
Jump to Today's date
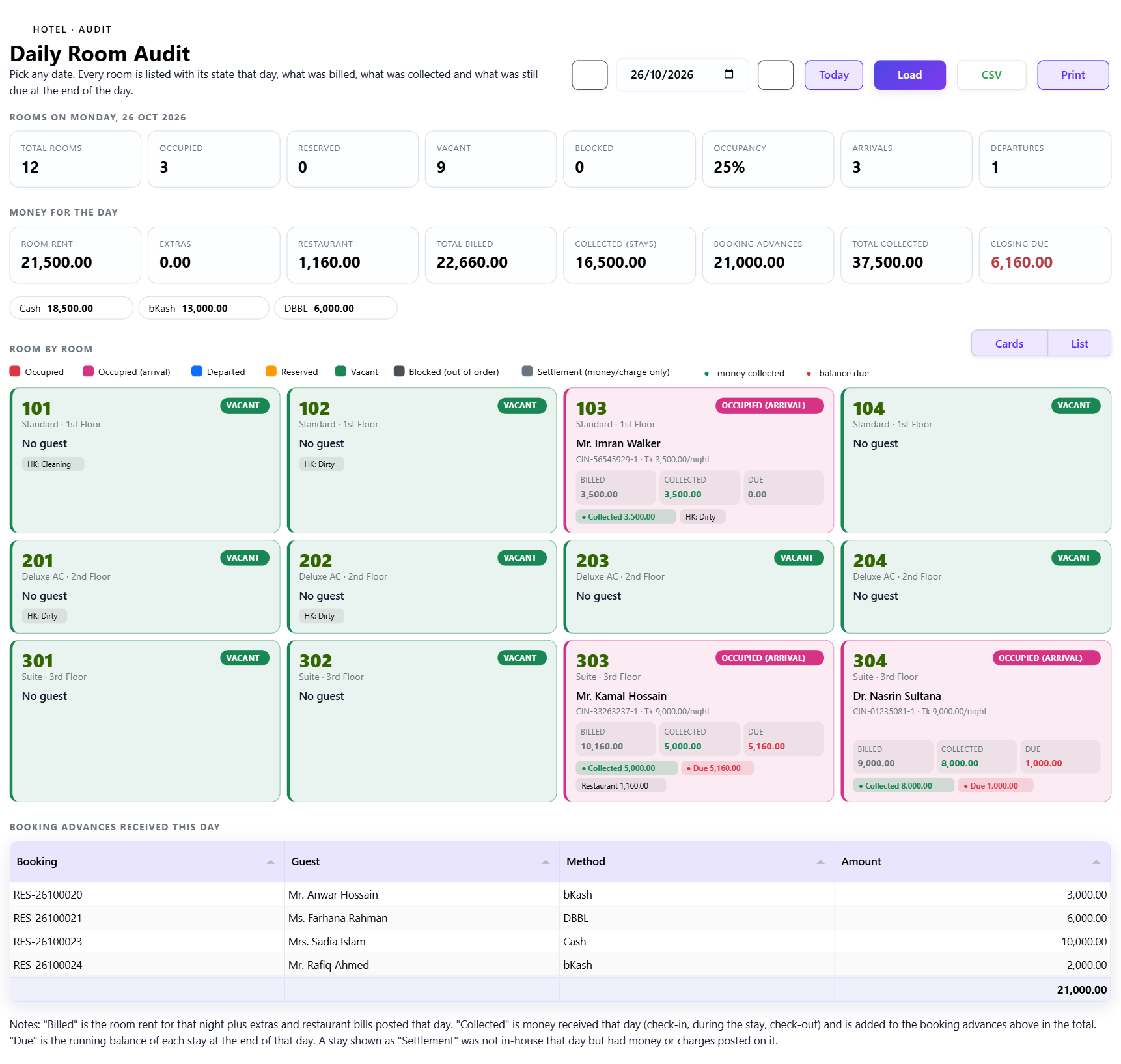pos(833,75)
